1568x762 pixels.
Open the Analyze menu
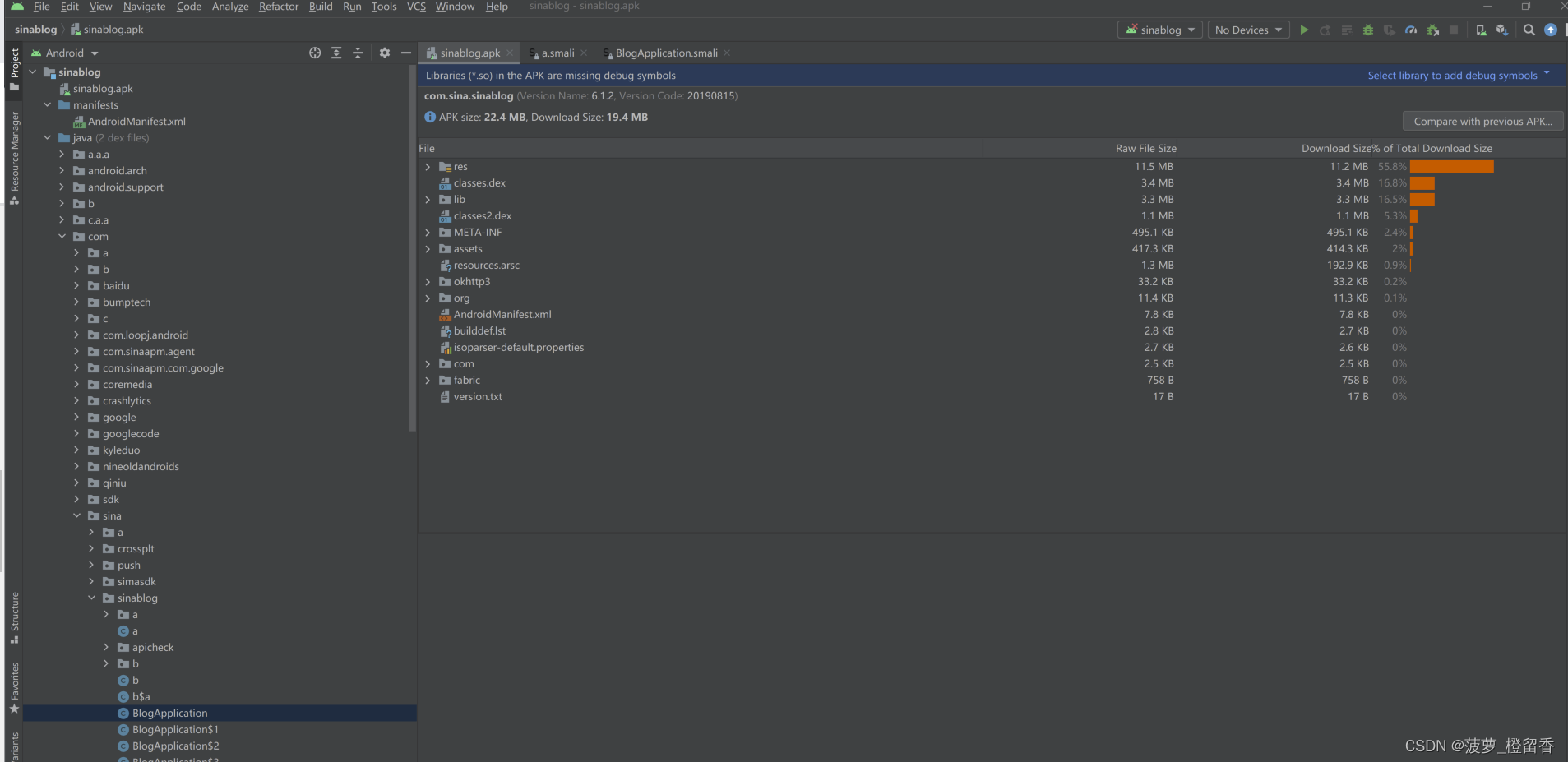(230, 7)
